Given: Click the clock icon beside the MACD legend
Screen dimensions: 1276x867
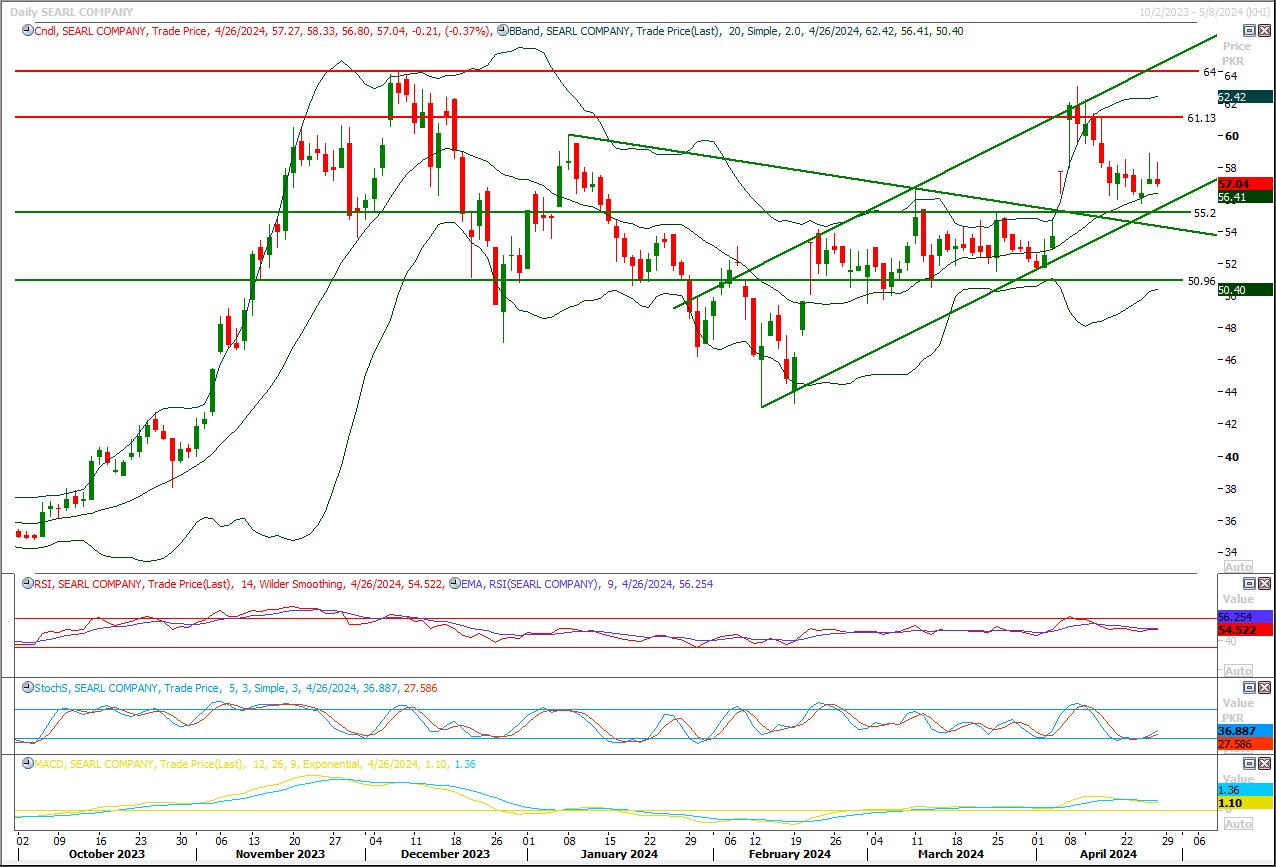Looking at the screenshot, I should 26,764.
